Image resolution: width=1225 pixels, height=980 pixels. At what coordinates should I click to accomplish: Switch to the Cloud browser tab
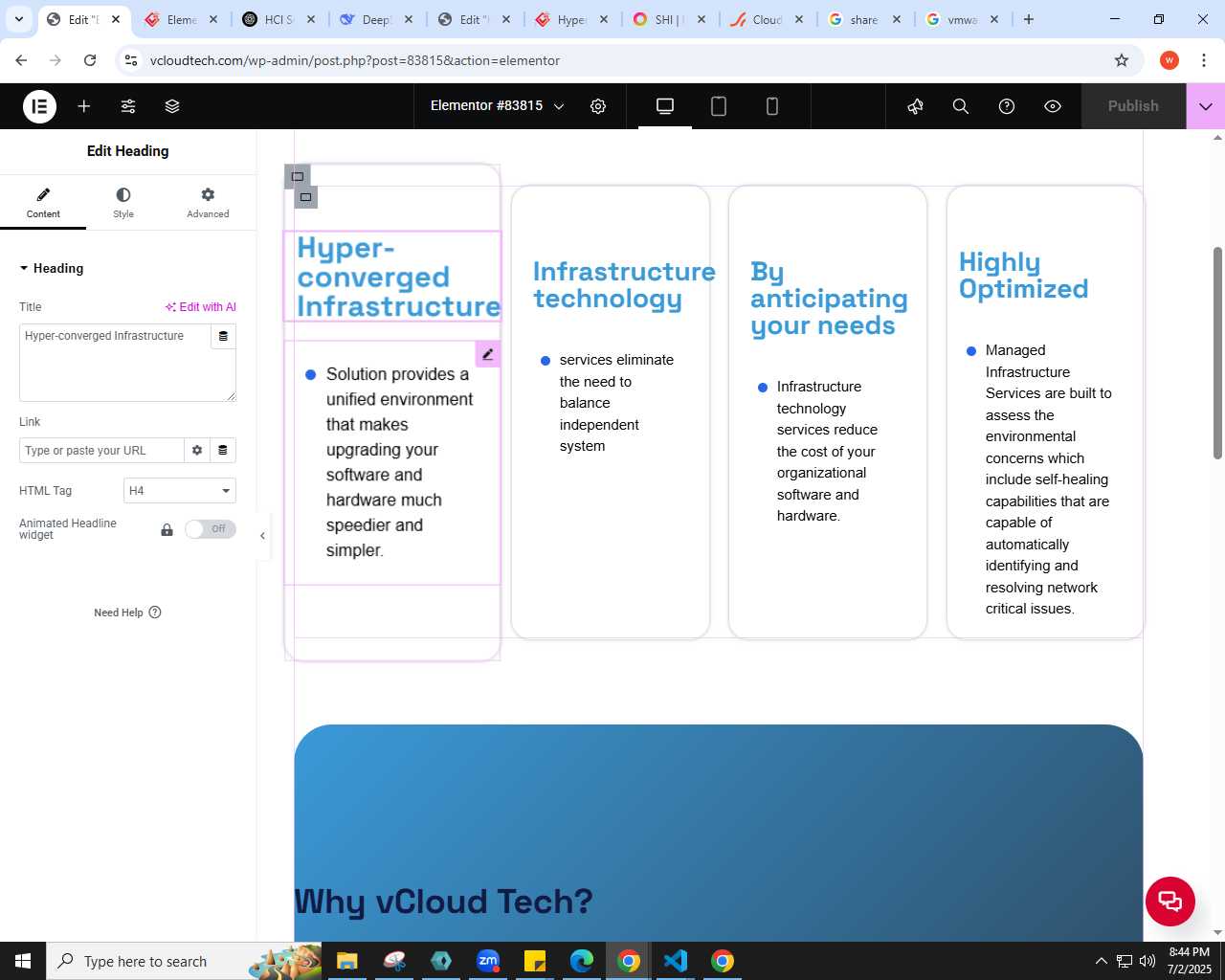[x=767, y=19]
